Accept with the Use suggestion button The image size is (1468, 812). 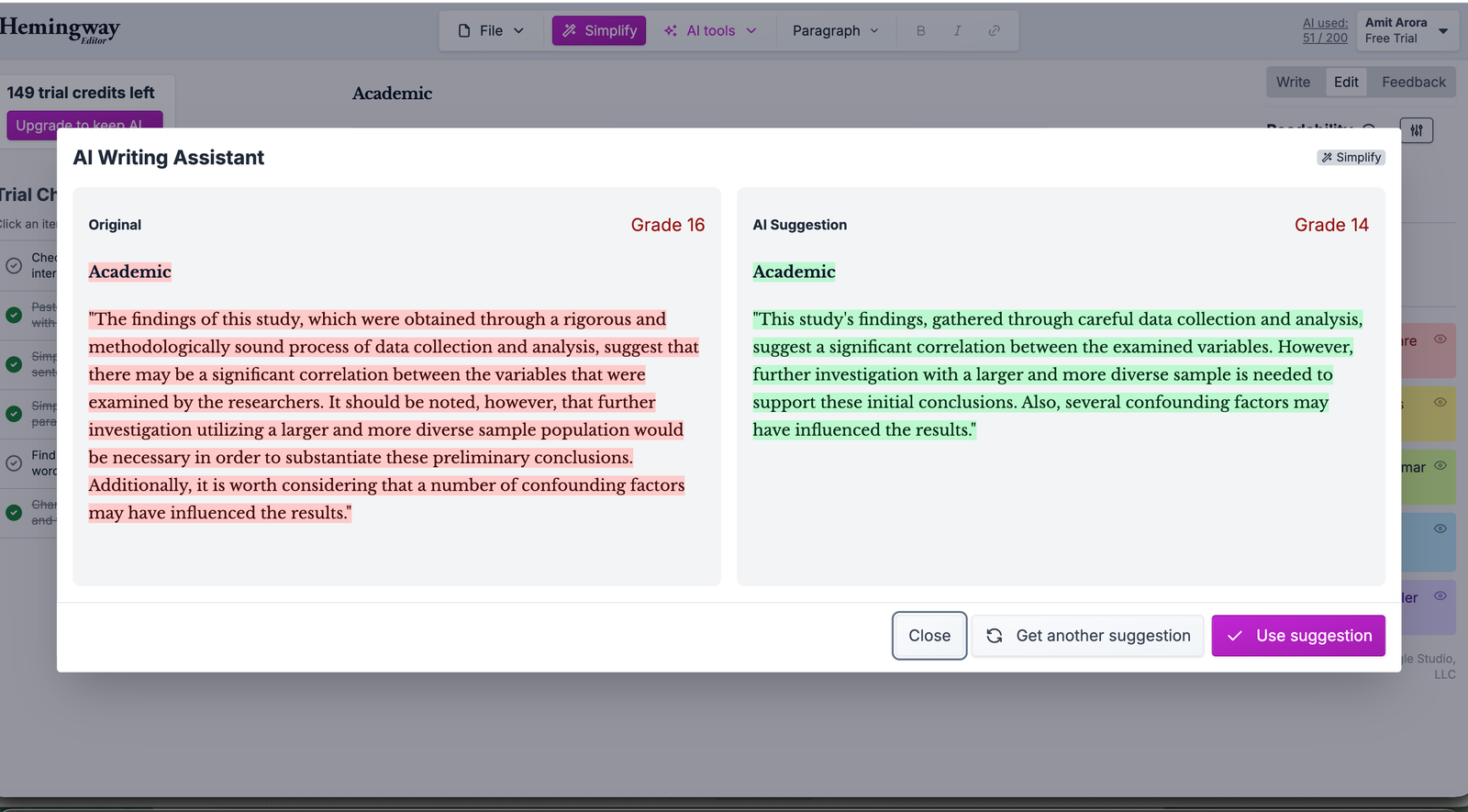click(1298, 636)
